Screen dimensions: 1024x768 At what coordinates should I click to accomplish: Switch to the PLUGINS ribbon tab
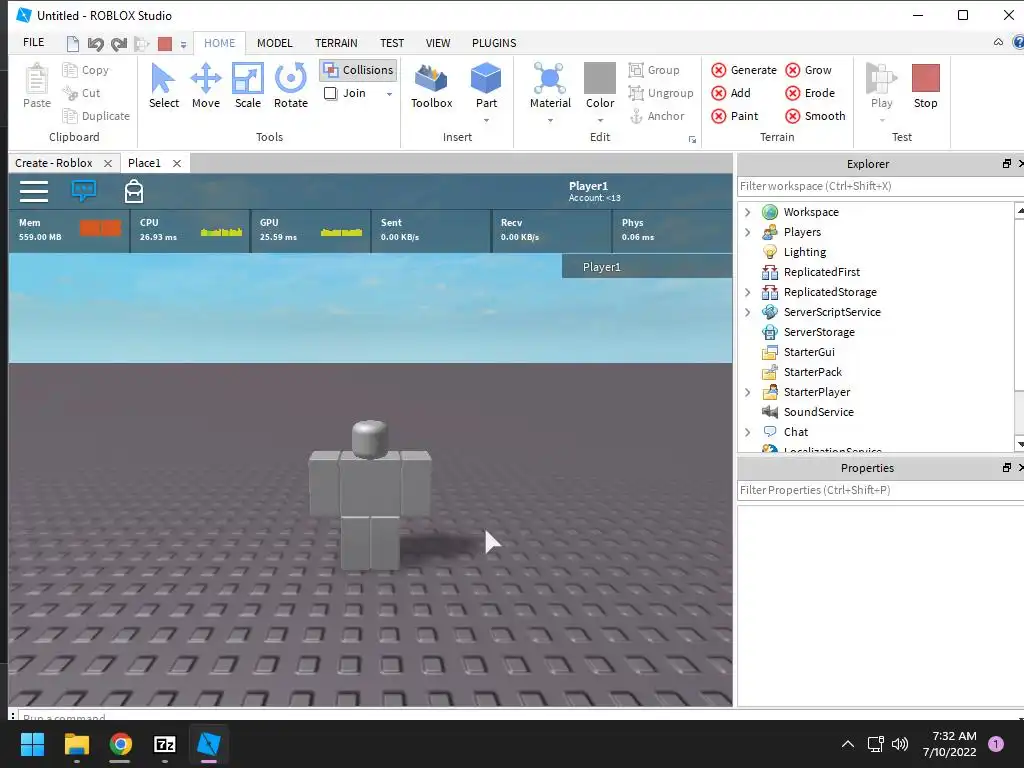tap(494, 43)
